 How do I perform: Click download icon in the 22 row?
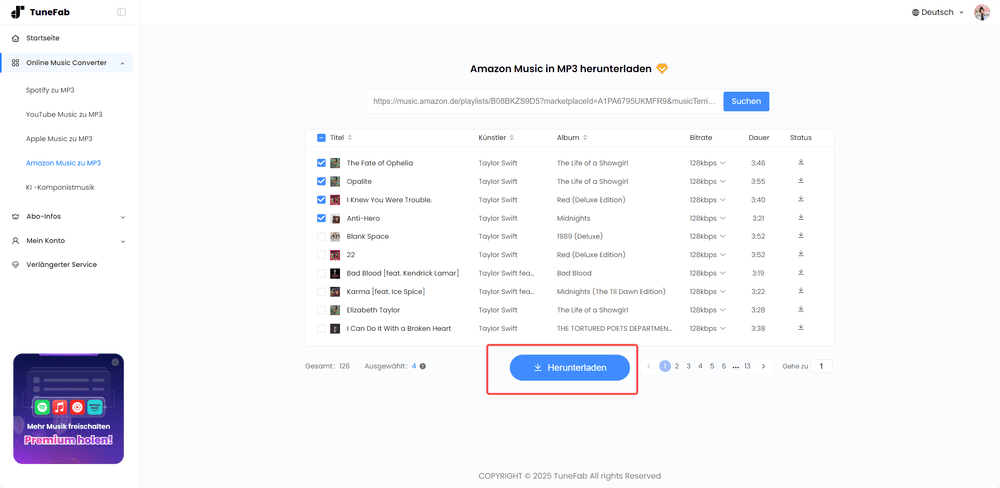[x=800, y=255]
